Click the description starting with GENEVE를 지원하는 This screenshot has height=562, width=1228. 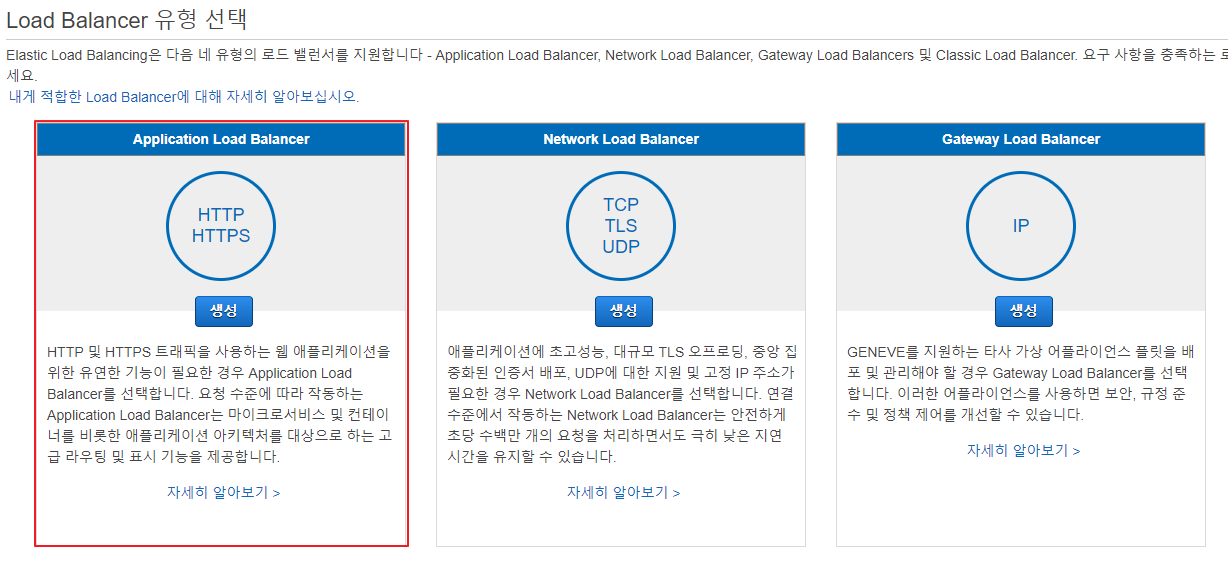pos(1021,383)
